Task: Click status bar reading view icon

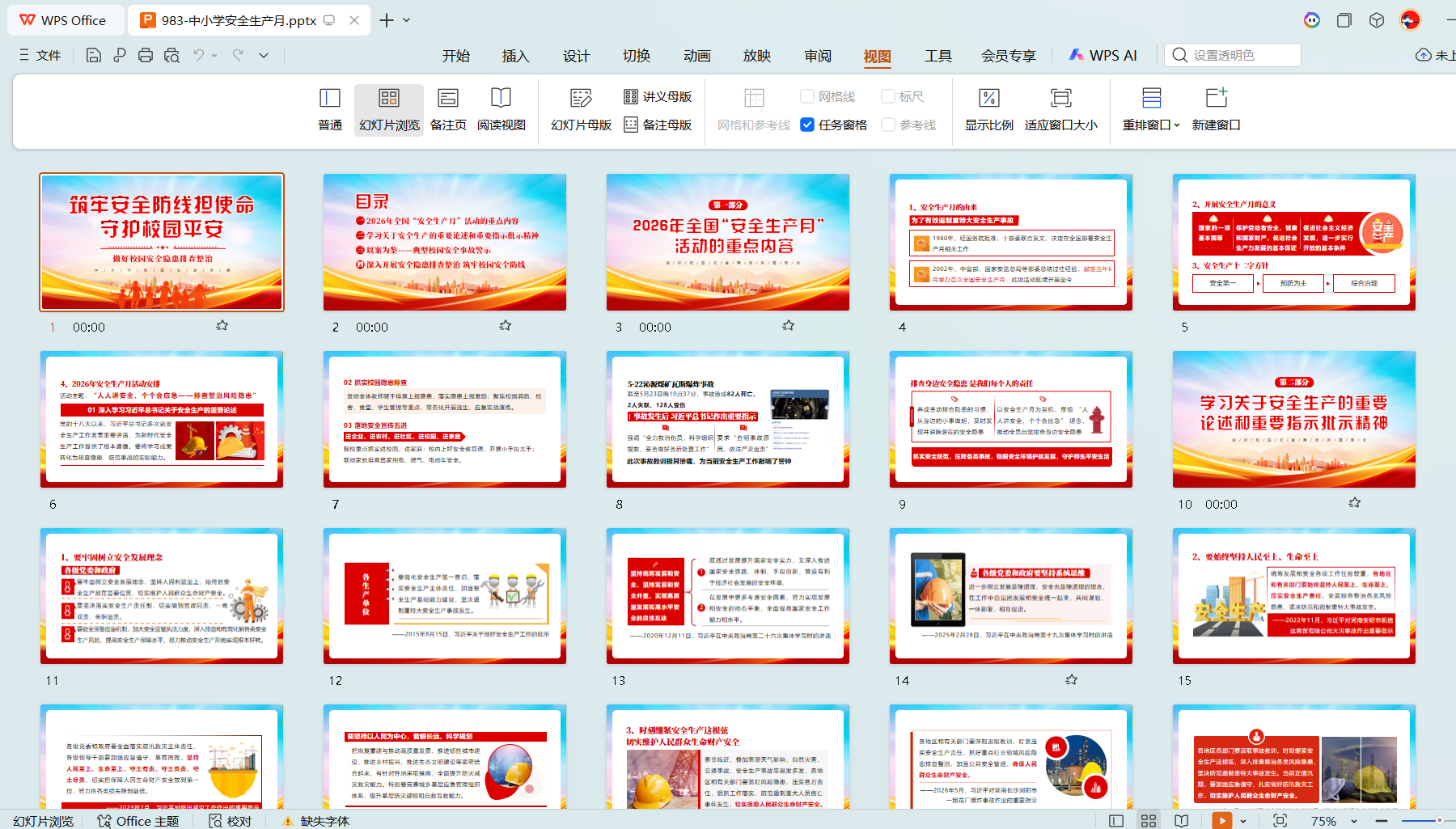Action: point(1182,821)
